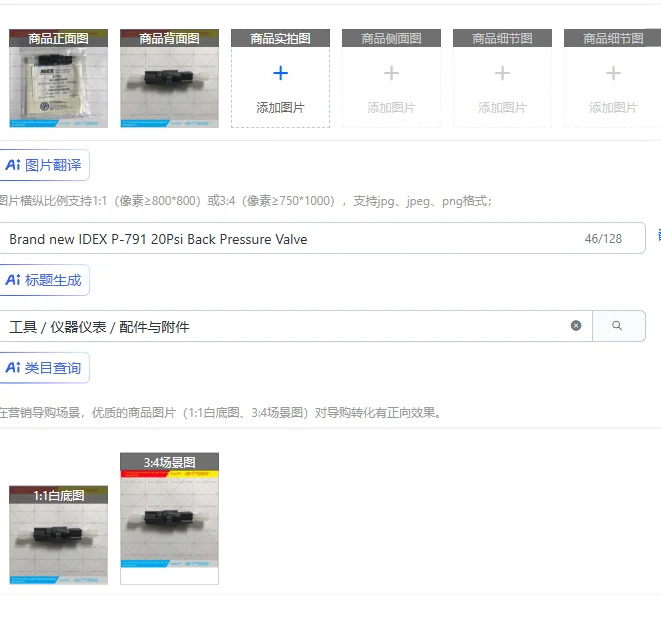Click the marketing hint text 在营销导购场景
Viewport: 661px width, 640px height.
click(220, 412)
